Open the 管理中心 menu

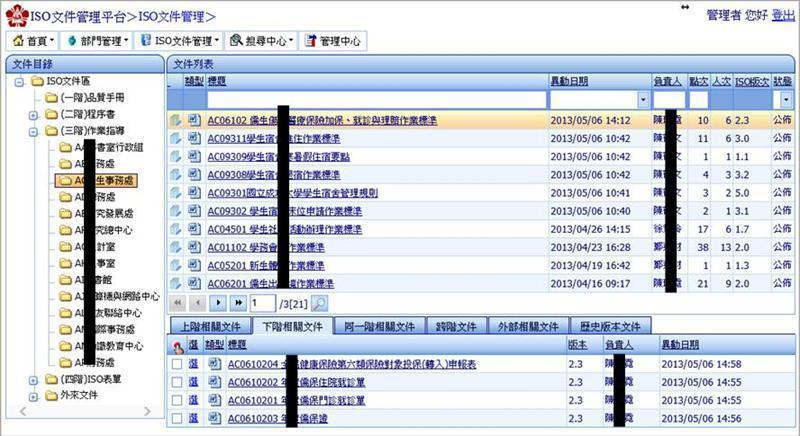click(333, 41)
